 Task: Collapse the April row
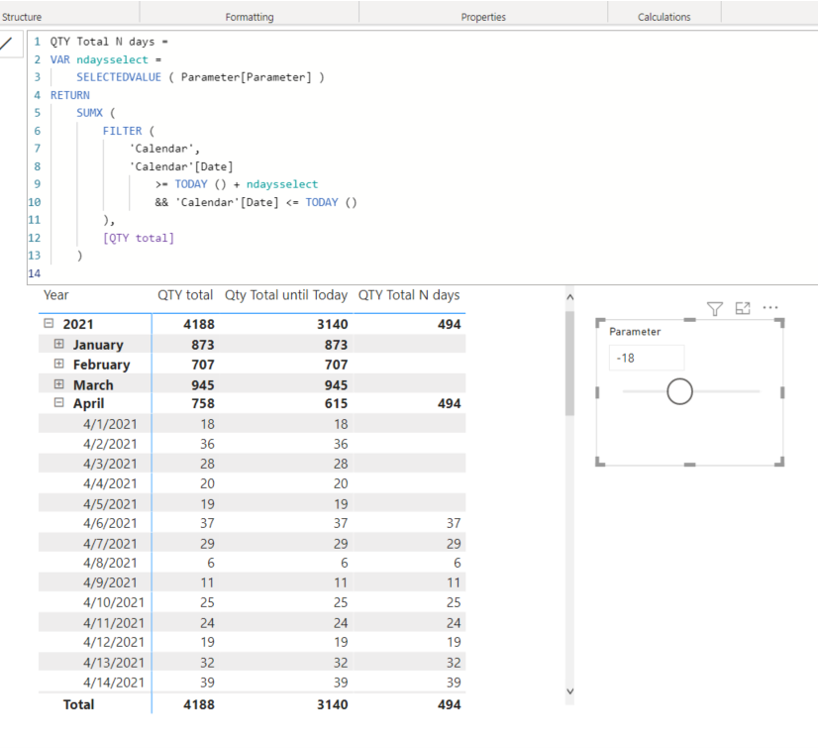[x=59, y=403]
